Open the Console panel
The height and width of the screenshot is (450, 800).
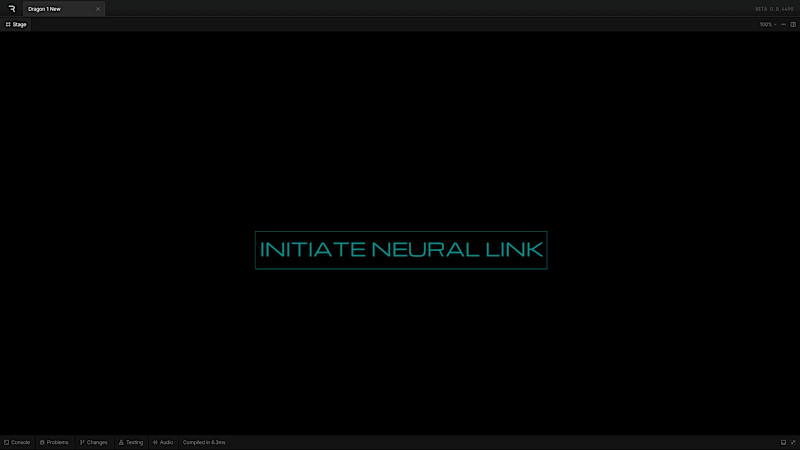pyautogui.click(x=17, y=442)
